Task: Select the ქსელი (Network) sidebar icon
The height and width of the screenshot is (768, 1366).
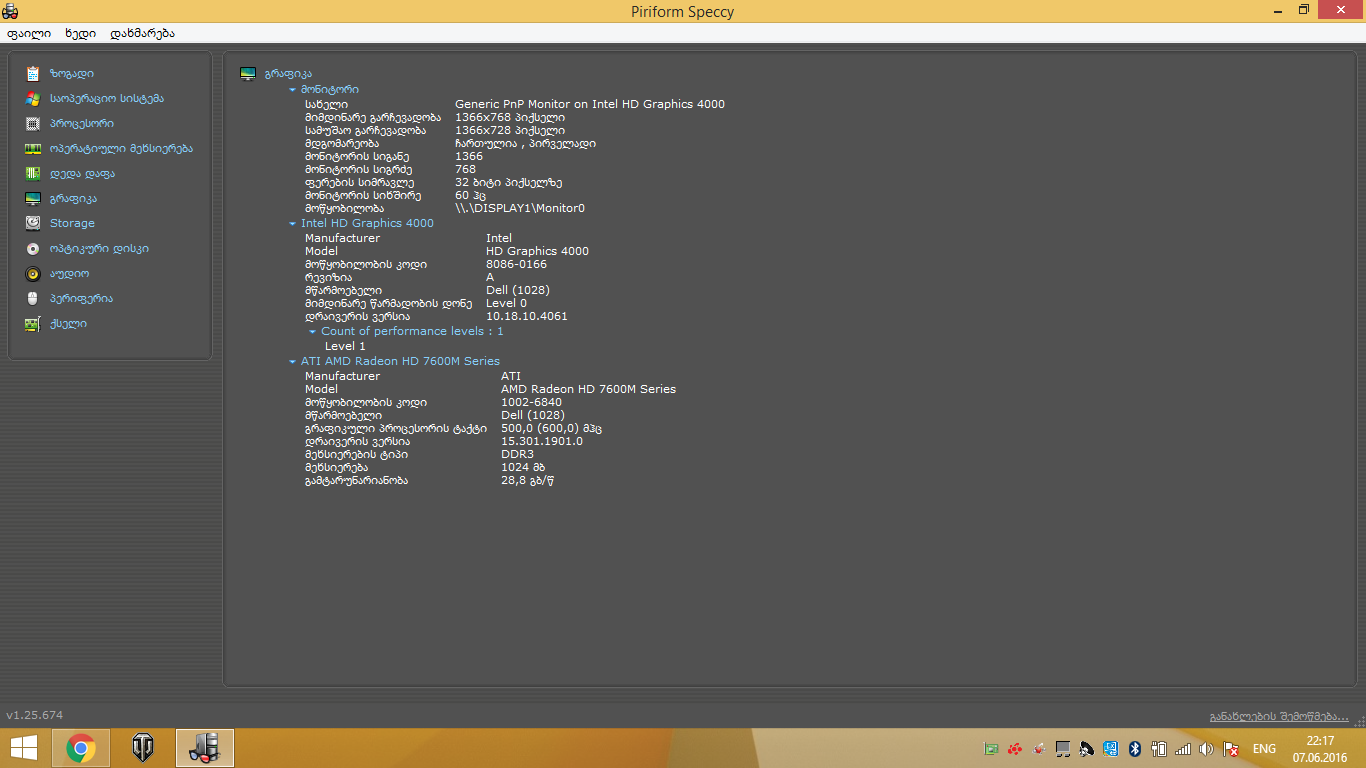Action: click(x=33, y=324)
